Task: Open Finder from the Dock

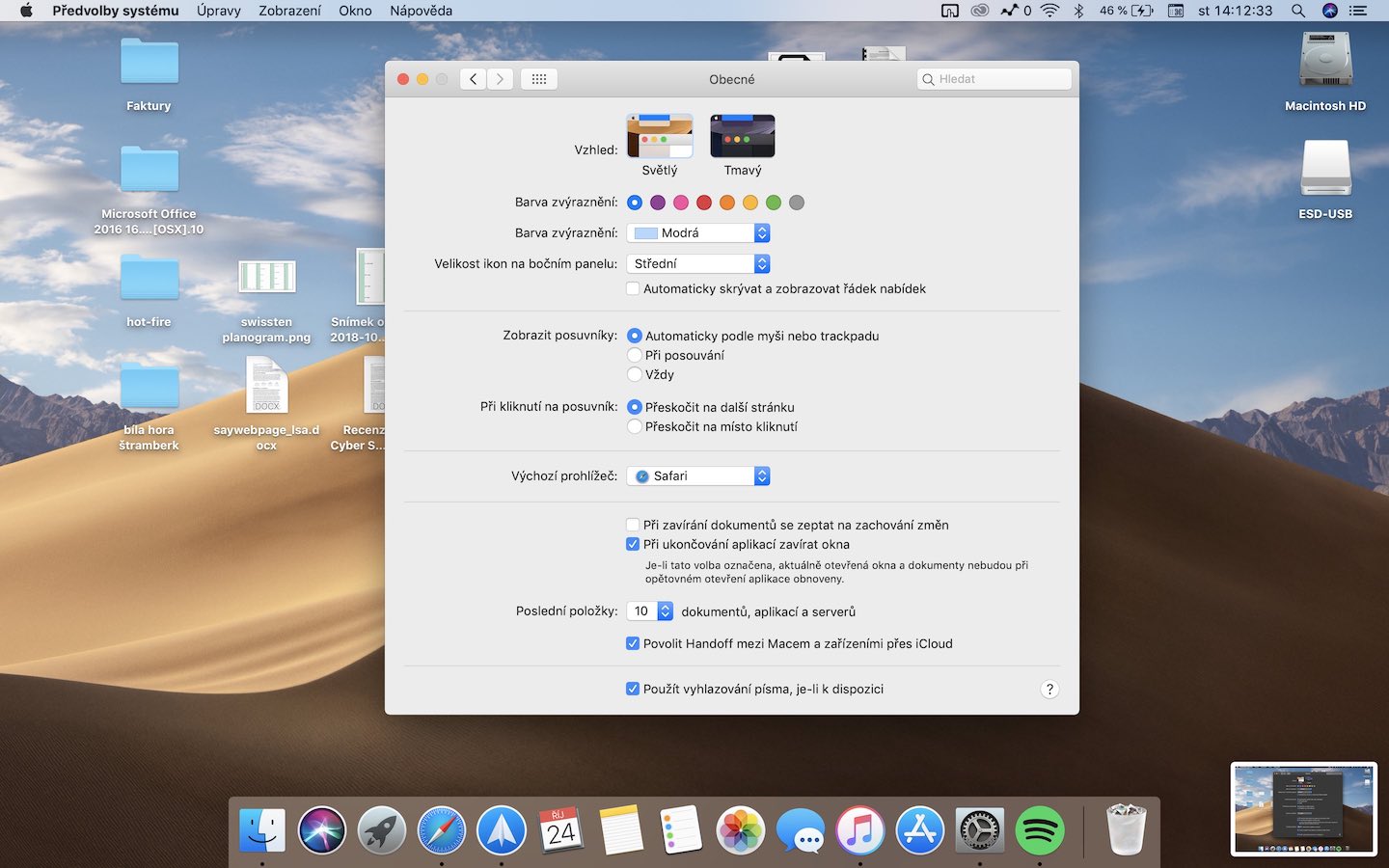Action: (x=262, y=829)
